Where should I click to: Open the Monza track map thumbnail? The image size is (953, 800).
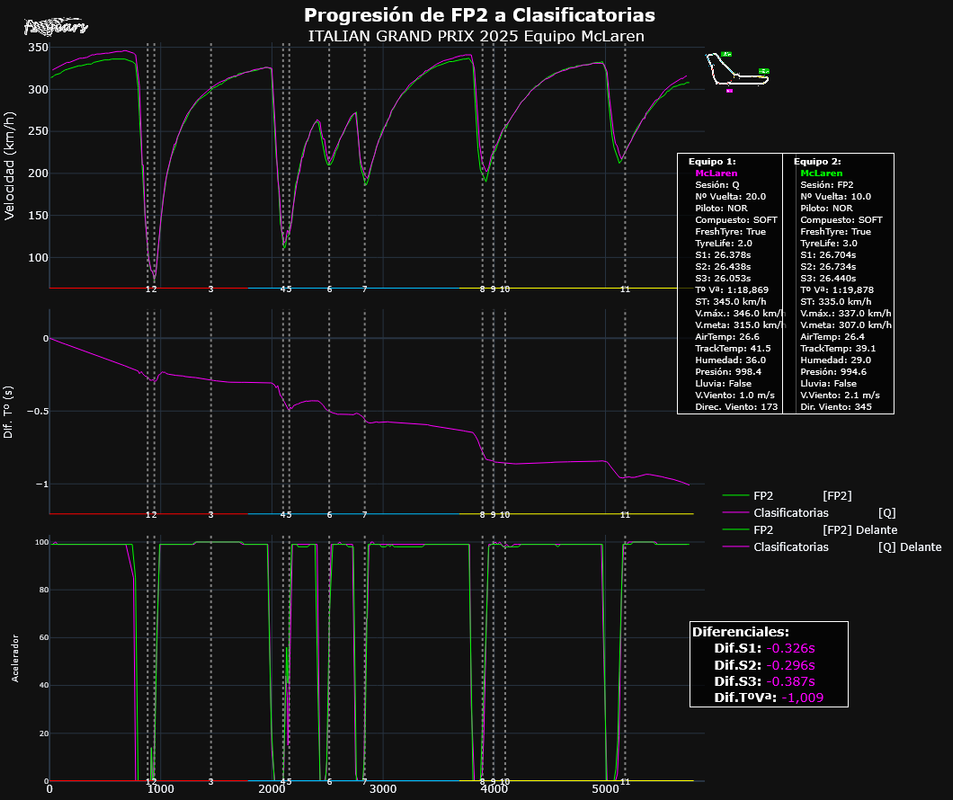[738, 72]
